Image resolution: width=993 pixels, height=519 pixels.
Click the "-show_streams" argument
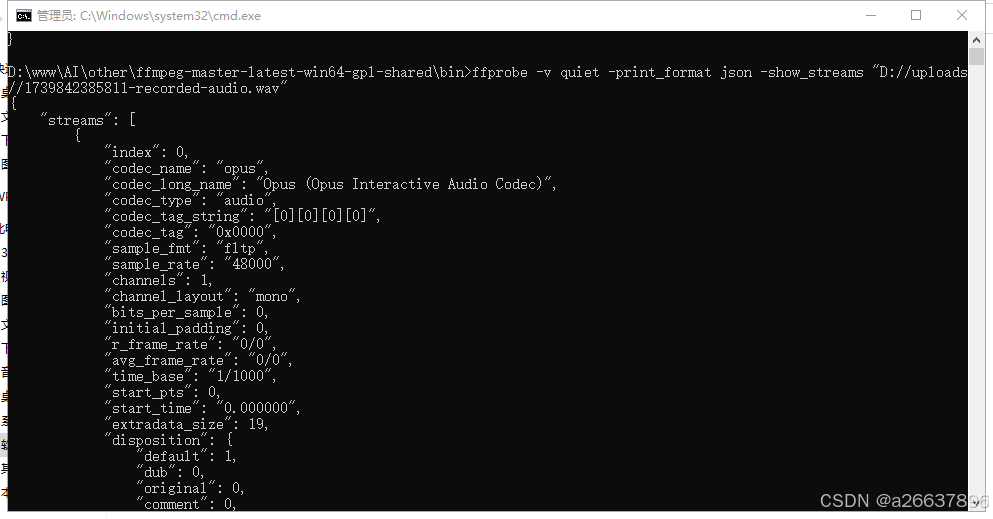(x=812, y=72)
